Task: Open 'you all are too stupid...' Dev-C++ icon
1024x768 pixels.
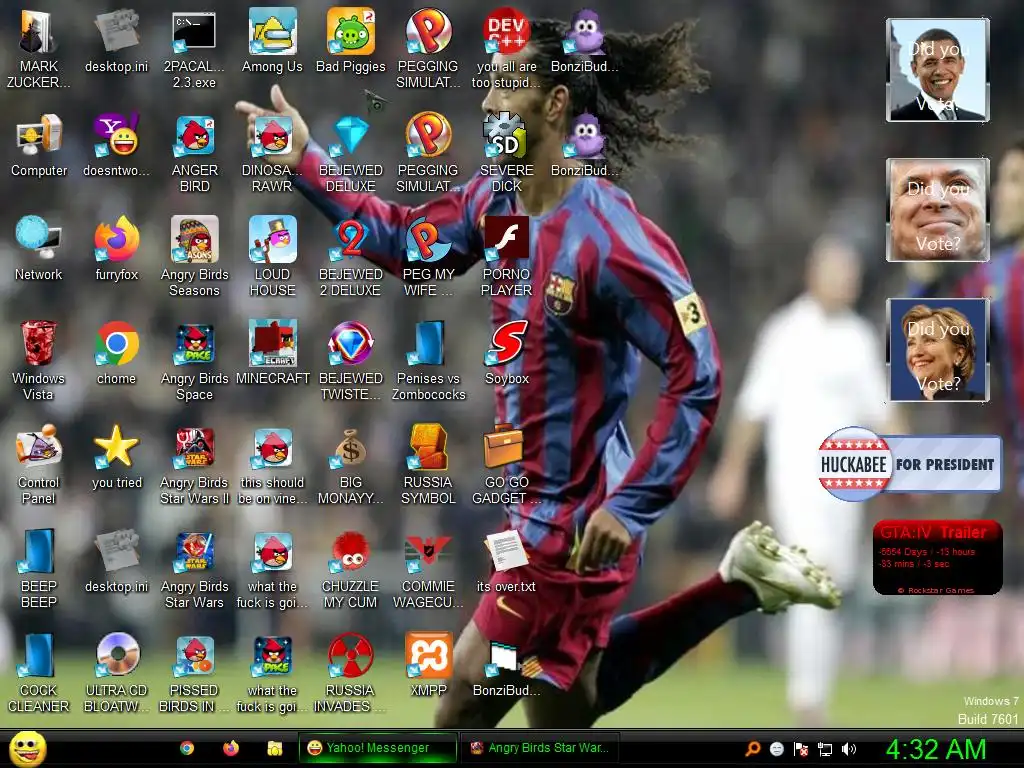Action: (506, 48)
